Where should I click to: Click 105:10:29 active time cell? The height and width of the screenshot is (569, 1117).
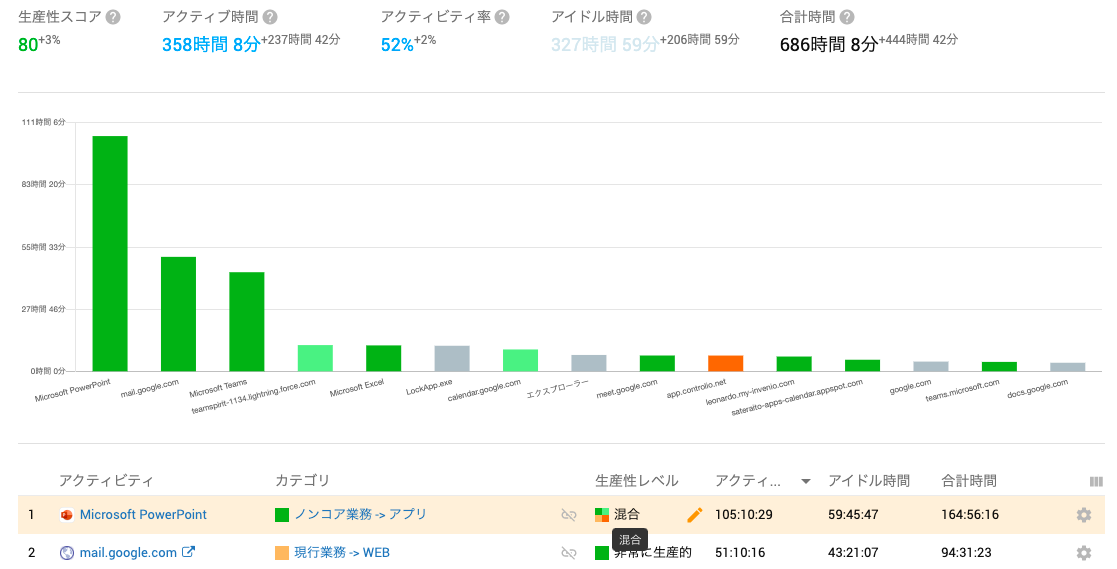click(x=744, y=515)
